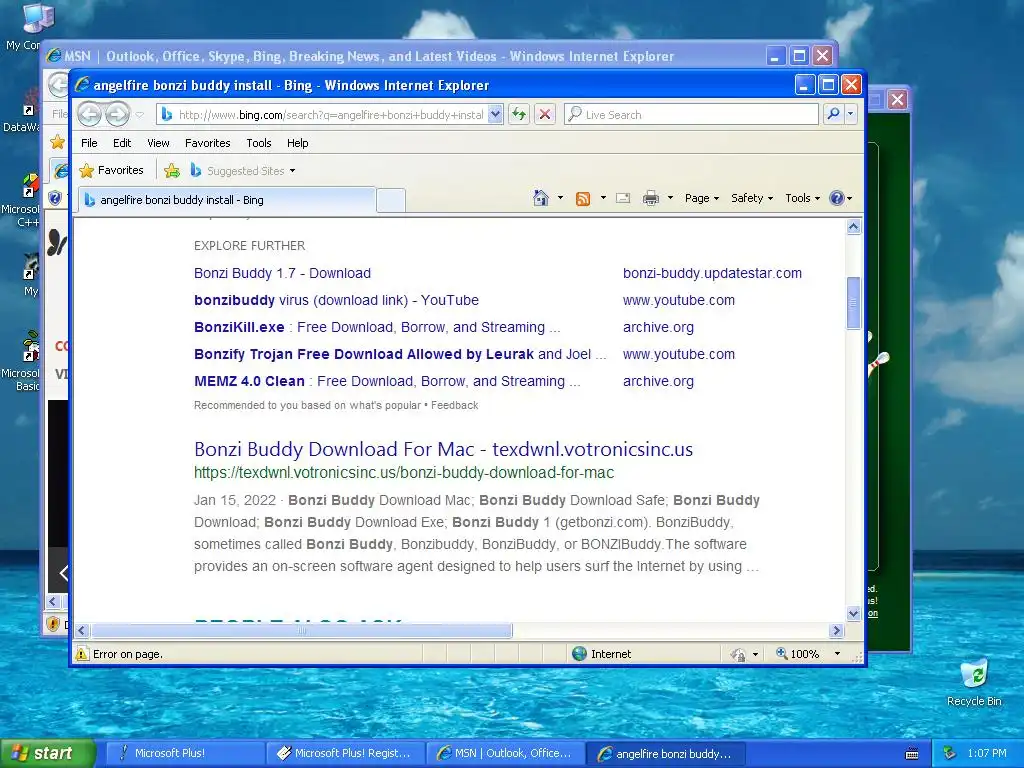Screen dimensions: 1024x768
Task: Click the Live Search input box
Action: [x=691, y=114]
